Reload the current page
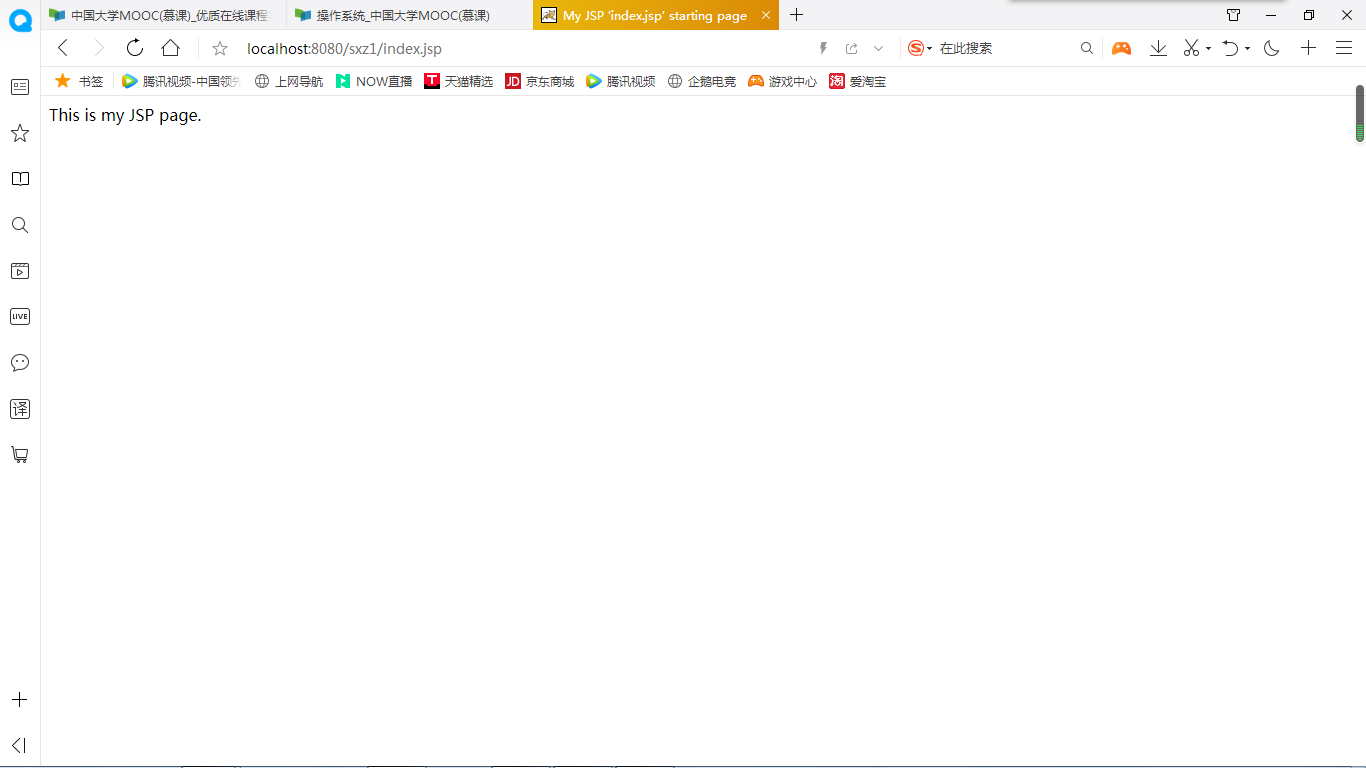This screenshot has width=1366, height=768. coord(135,48)
